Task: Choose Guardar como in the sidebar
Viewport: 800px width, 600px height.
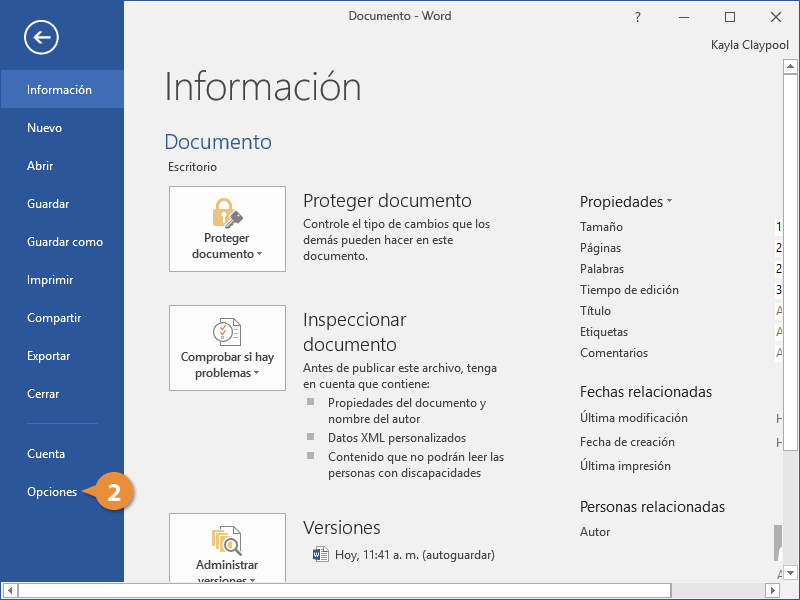Action: tap(65, 242)
